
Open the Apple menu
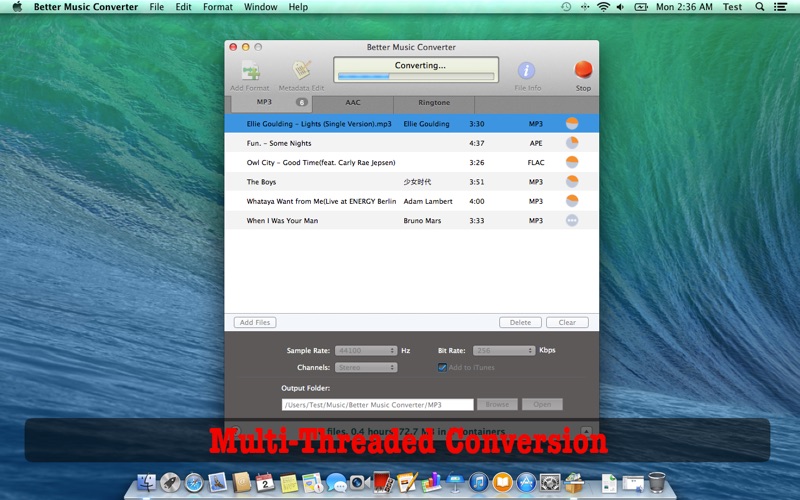pyautogui.click(x=17, y=7)
